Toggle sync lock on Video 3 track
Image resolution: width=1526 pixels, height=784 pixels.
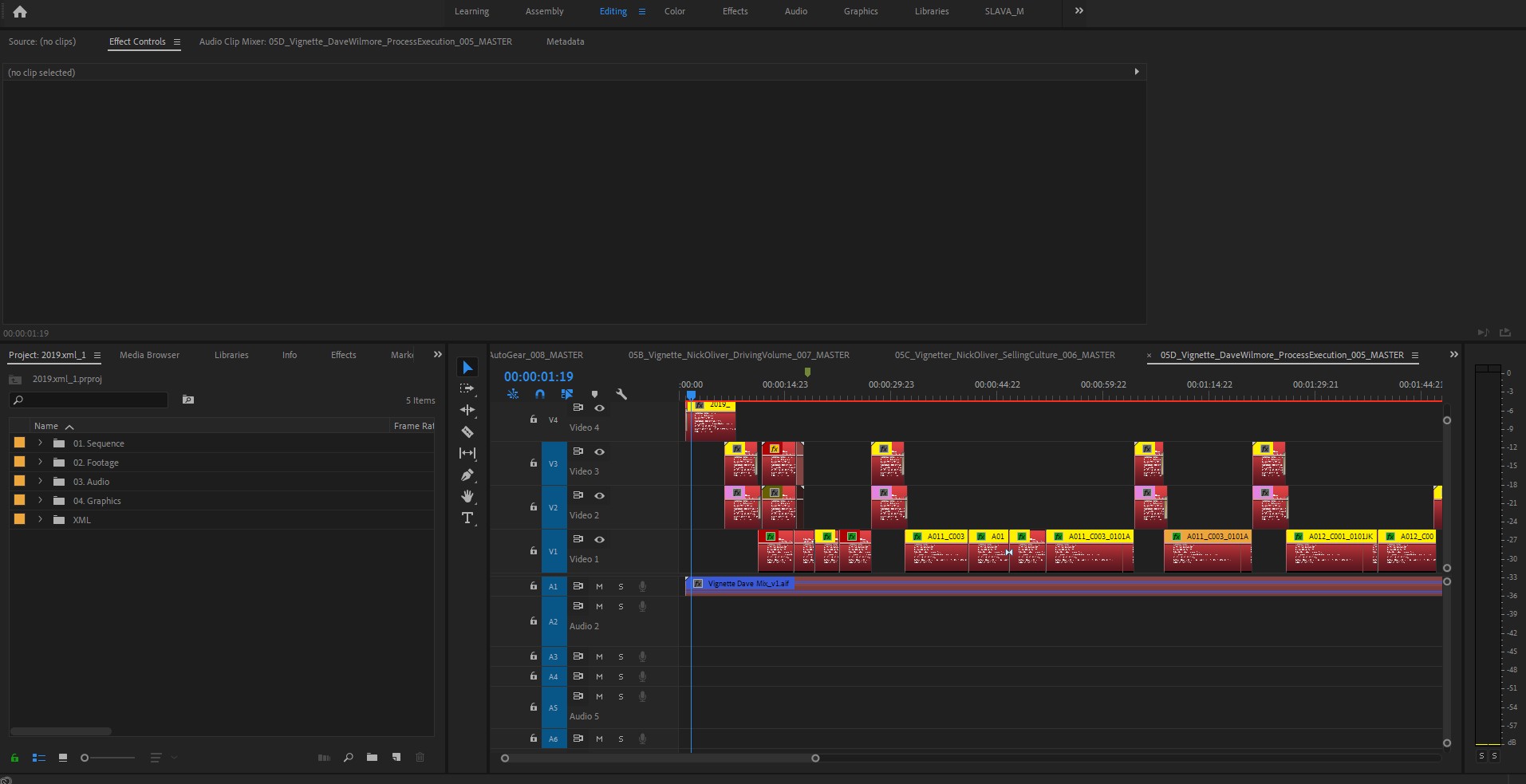[578, 451]
